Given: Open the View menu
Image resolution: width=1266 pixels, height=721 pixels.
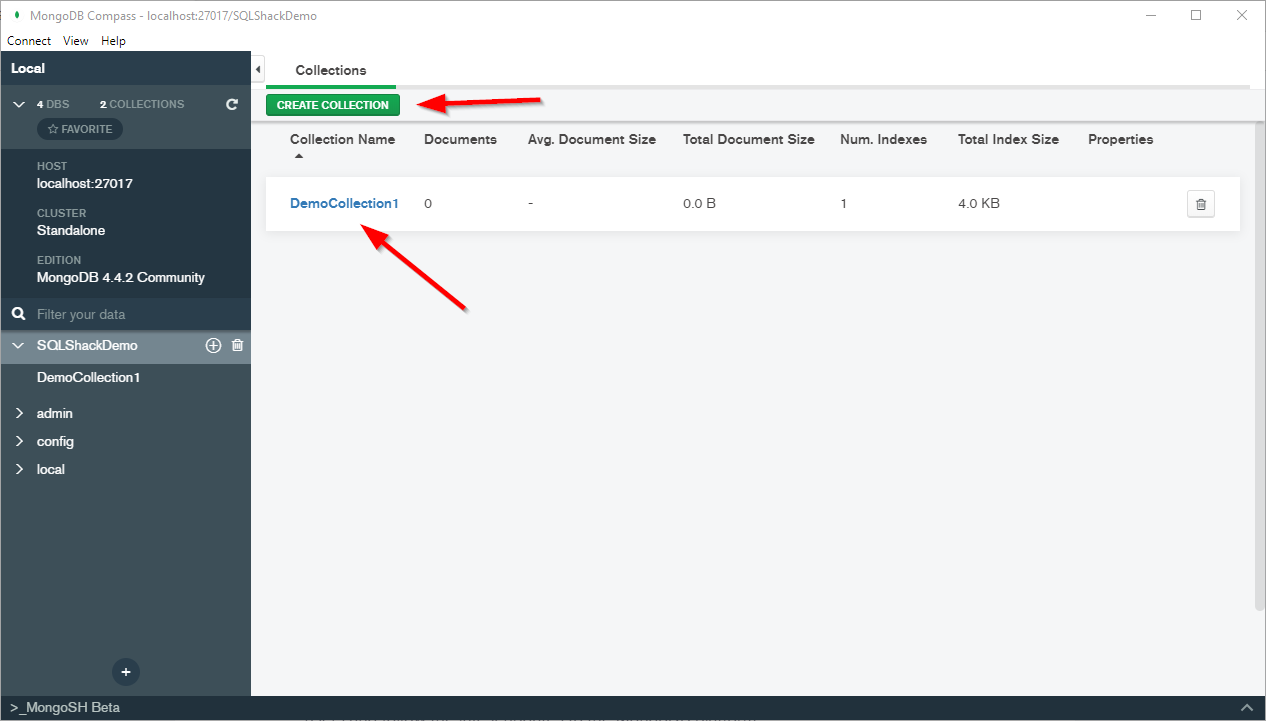Looking at the screenshot, I should click(76, 41).
